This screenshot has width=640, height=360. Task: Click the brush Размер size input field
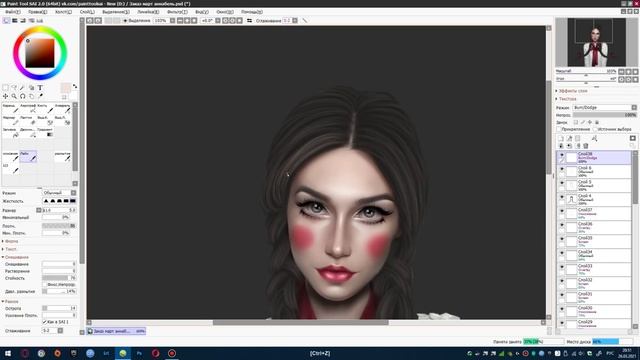click(x=59, y=210)
